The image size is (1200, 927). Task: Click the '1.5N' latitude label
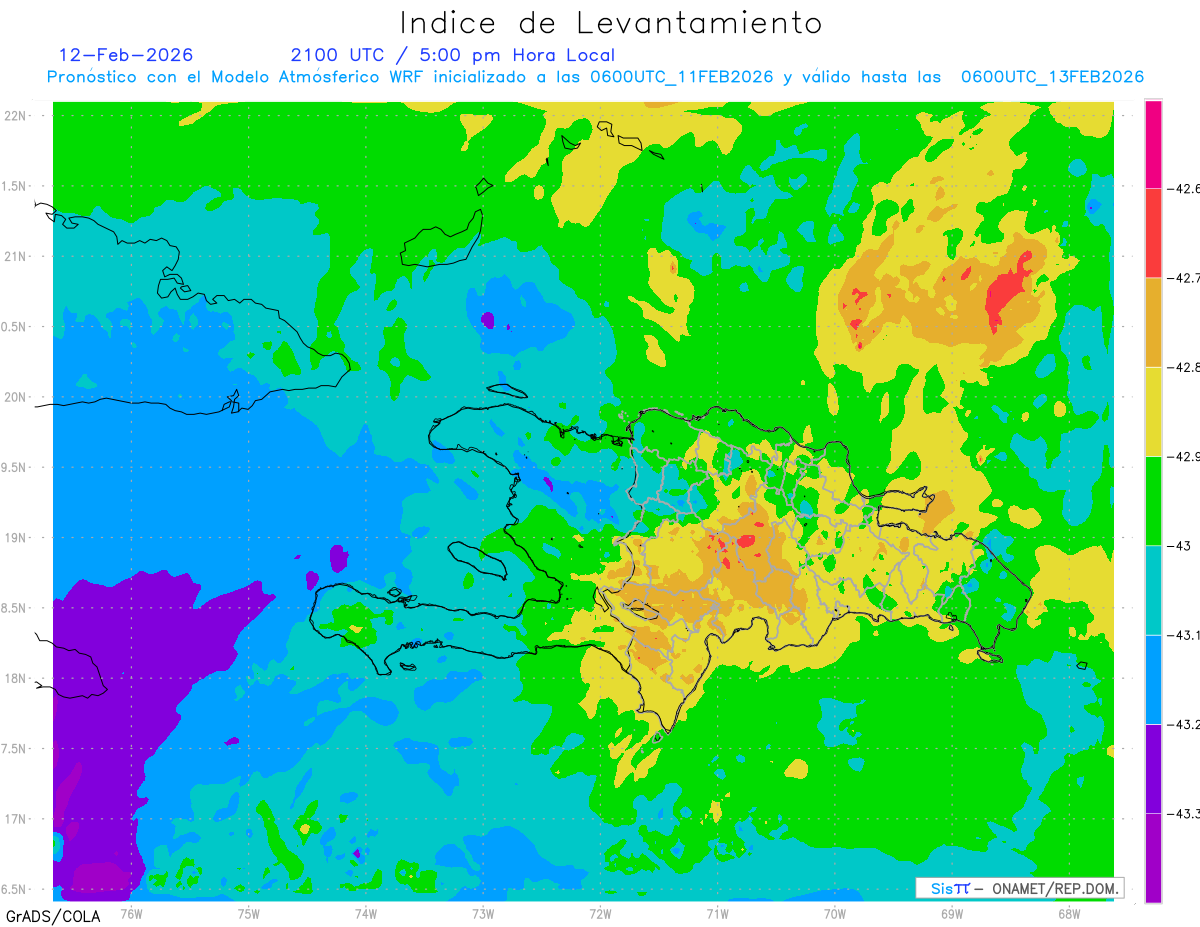point(13,186)
